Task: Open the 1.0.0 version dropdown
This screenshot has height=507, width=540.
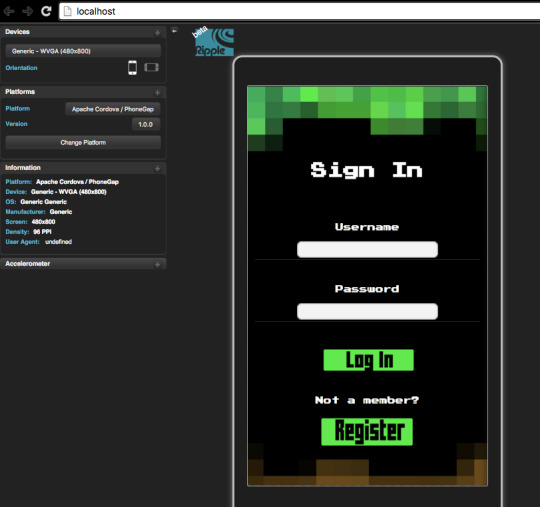Action: [x=146, y=124]
